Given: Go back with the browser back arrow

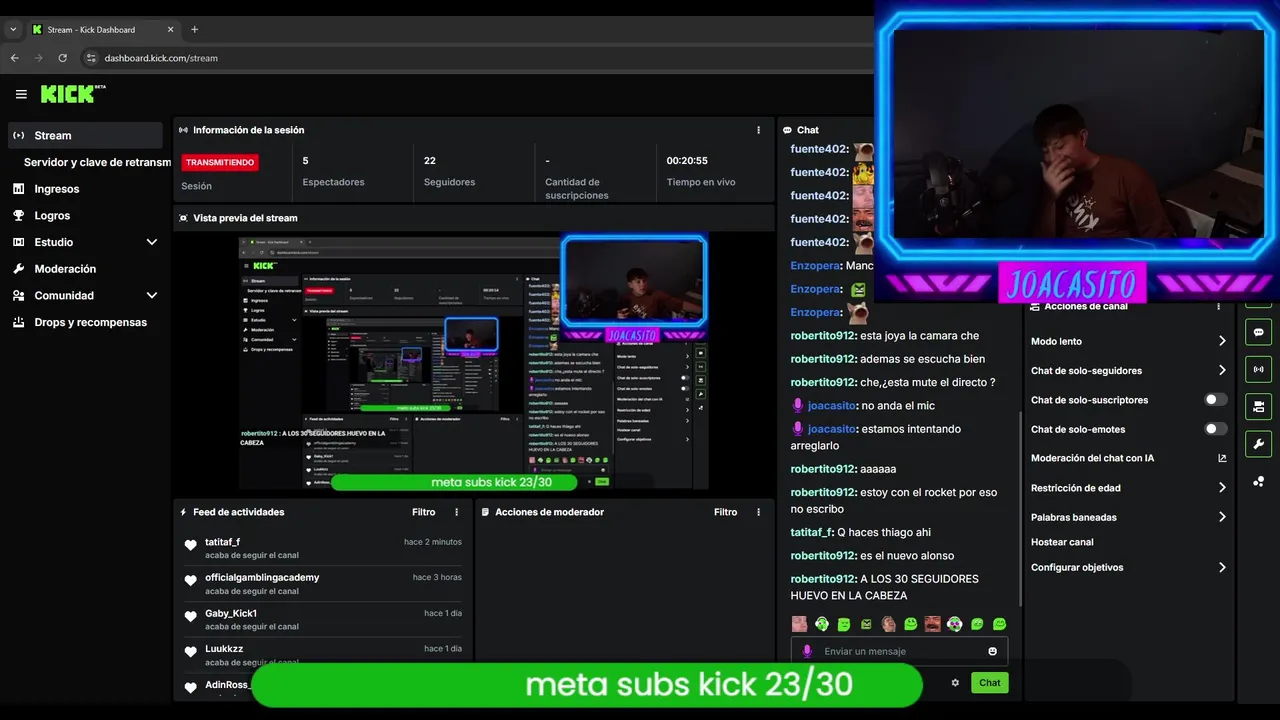Looking at the screenshot, I should [15, 58].
